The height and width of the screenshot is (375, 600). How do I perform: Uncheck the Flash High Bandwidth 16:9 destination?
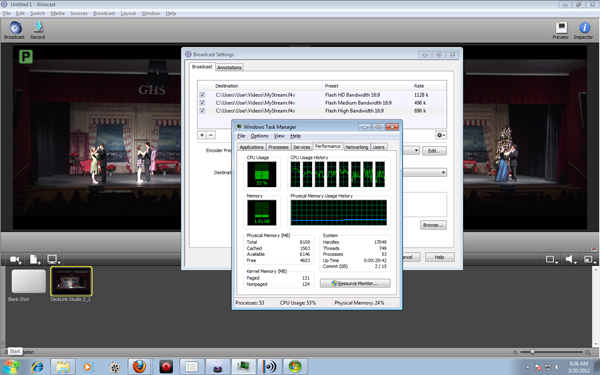tap(202, 111)
